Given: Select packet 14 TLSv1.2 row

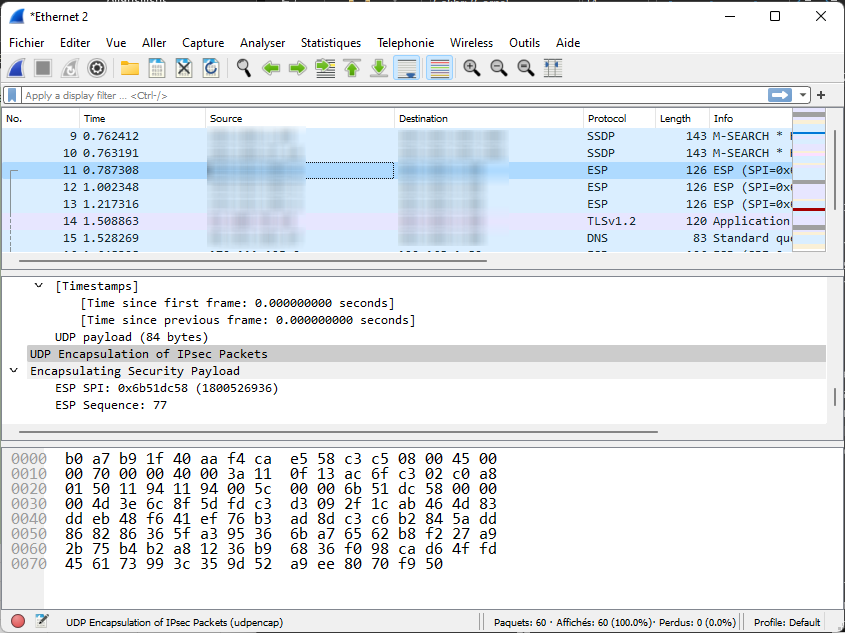Looking at the screenshot, I should pos(397,221).
